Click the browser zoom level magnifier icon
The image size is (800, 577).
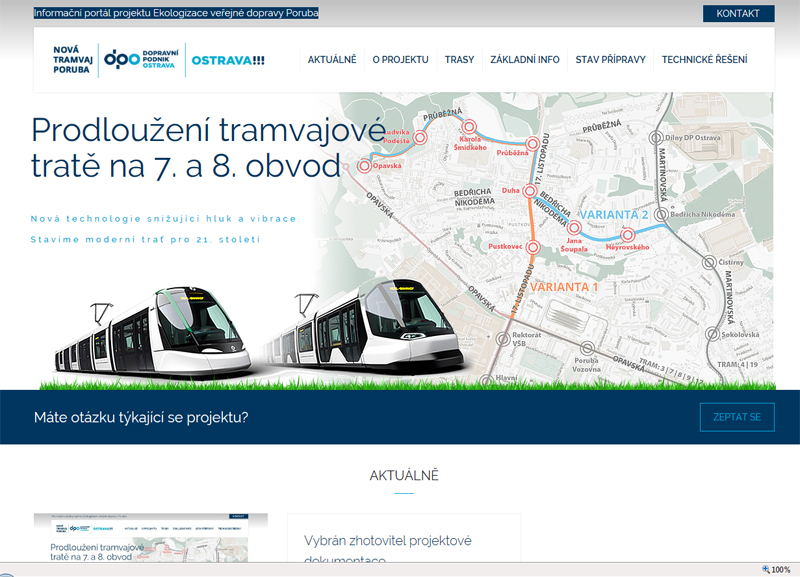point(766,569)
